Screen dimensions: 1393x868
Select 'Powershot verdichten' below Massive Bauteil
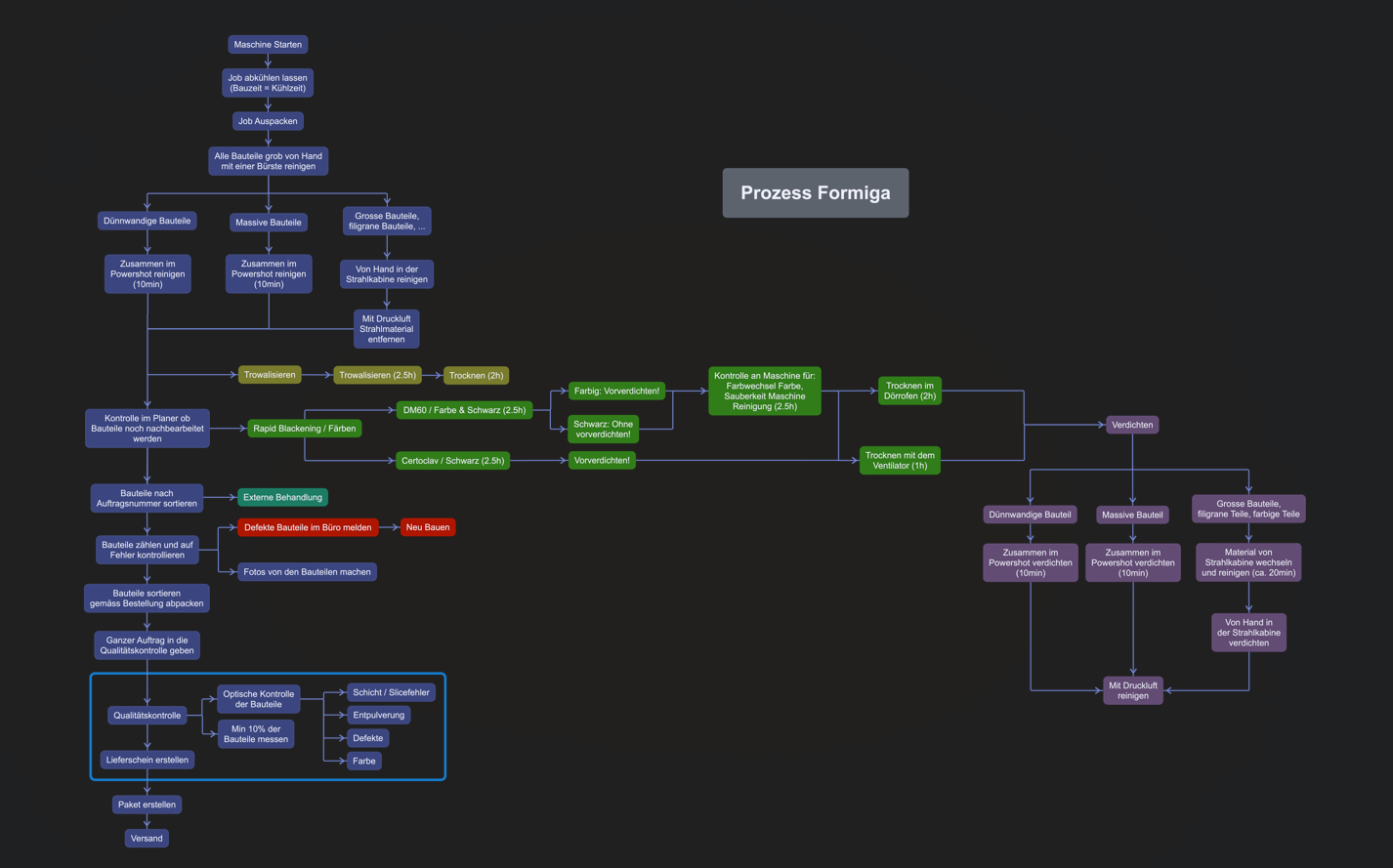pos(1133,562)
